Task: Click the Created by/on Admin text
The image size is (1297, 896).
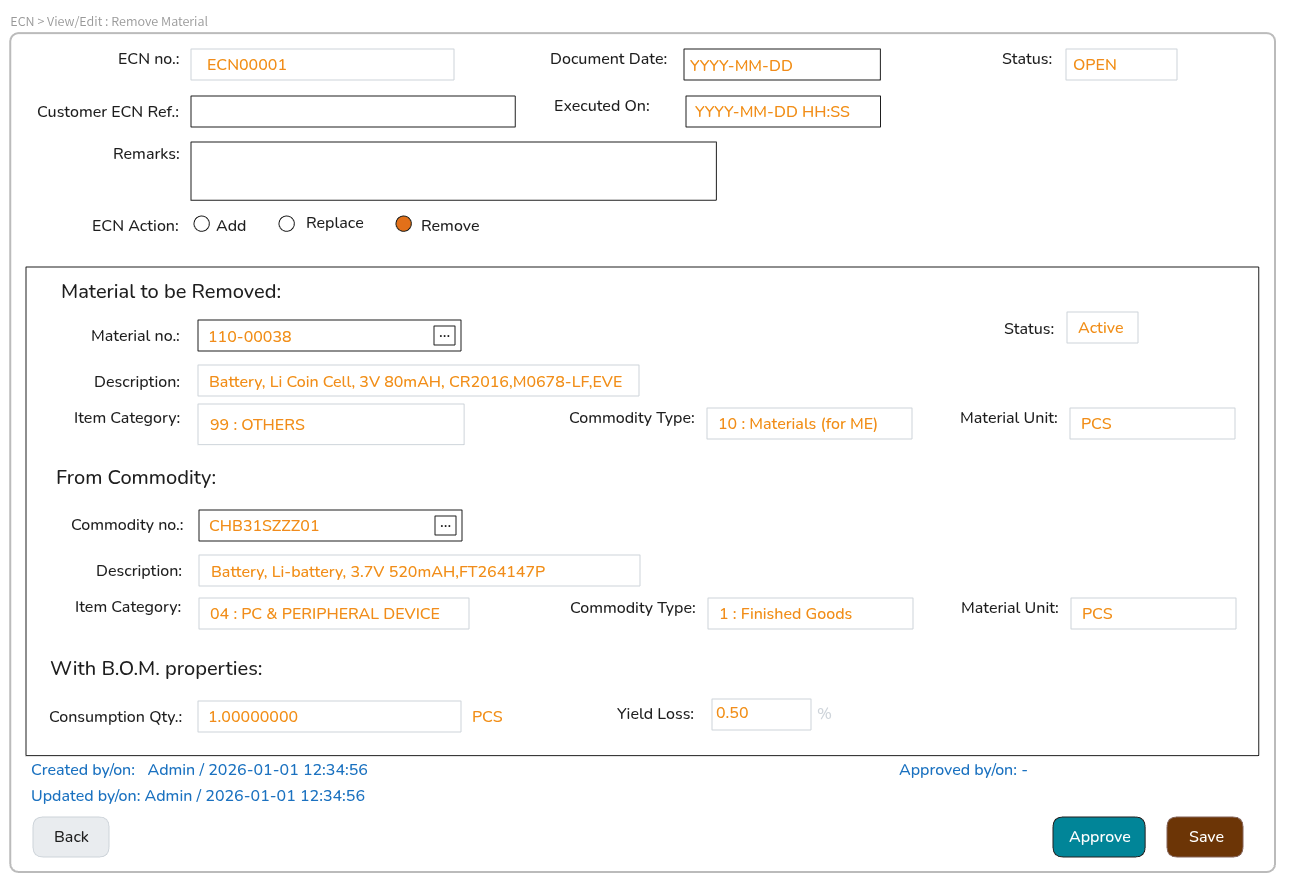Action: coord(199,770)
